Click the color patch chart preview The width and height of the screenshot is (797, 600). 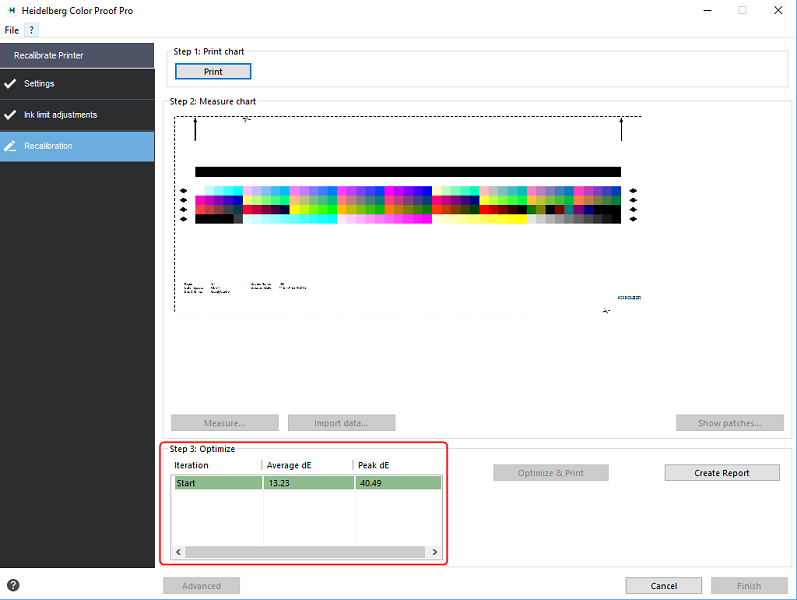[x=408, y=205]
